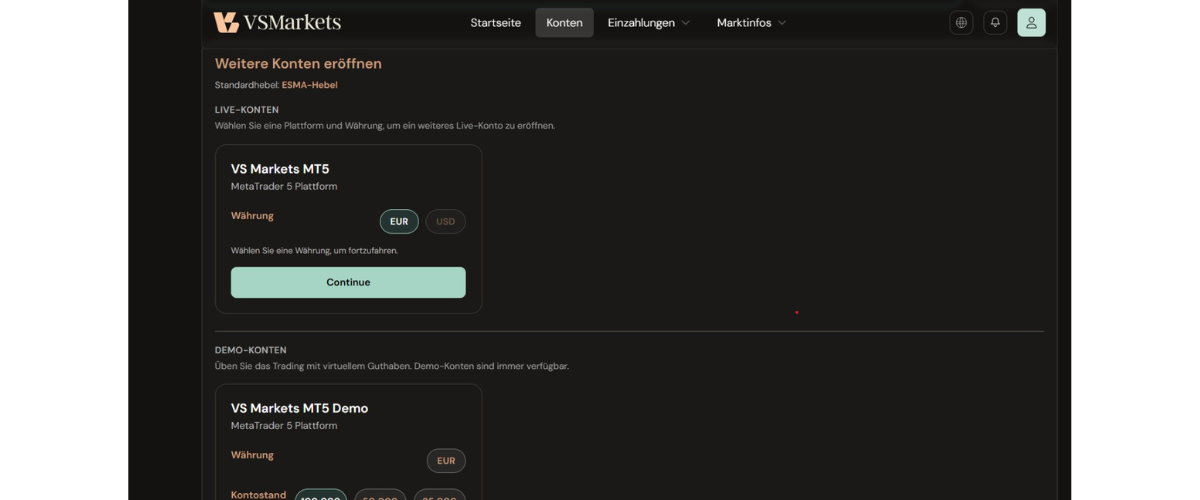The image size is (1200, 500).
Task: Open the Einzahlungen menu
Action: [x=649, y=23]
